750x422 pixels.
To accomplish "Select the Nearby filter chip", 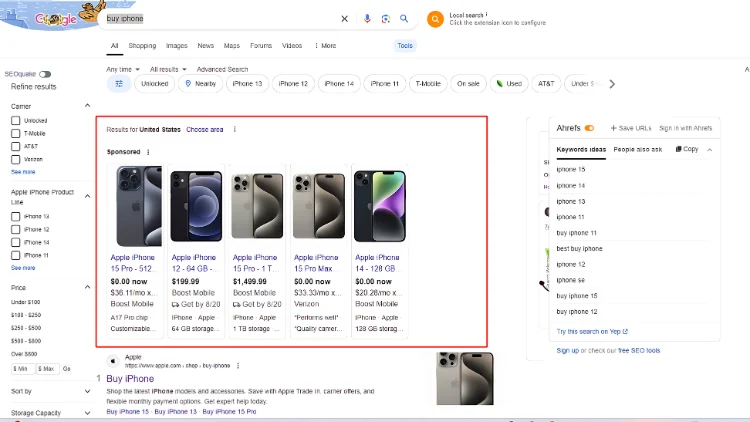I will (x=201, y=84).
